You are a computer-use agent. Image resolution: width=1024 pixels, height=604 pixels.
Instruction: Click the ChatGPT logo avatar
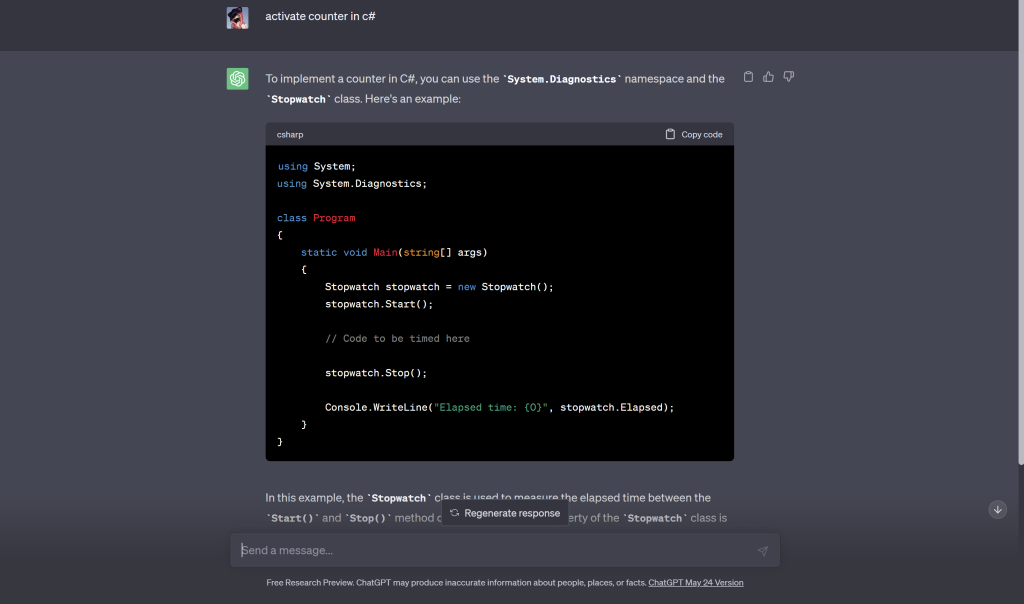coord(238,79)
